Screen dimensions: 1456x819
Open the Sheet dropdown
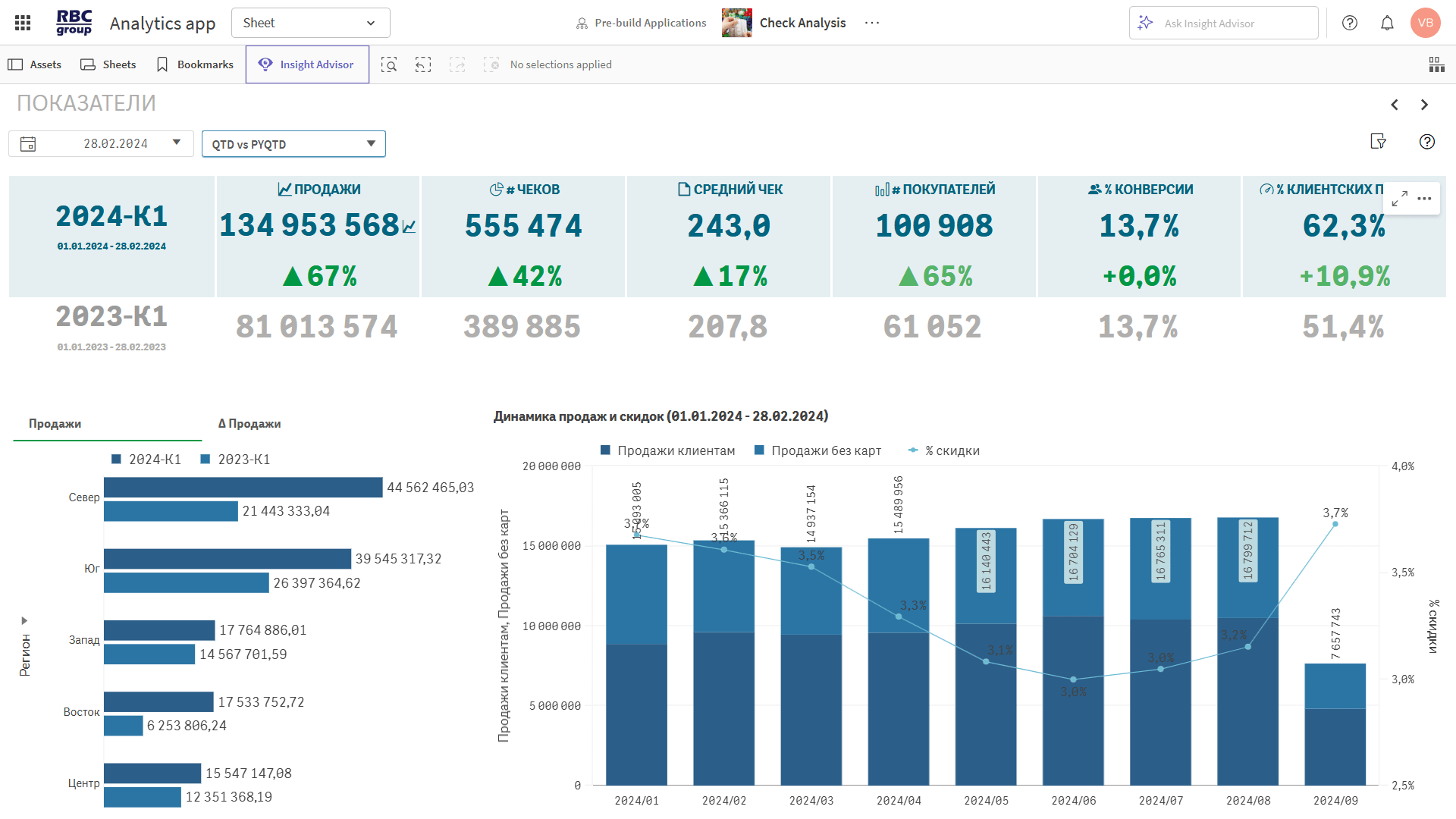310,23
